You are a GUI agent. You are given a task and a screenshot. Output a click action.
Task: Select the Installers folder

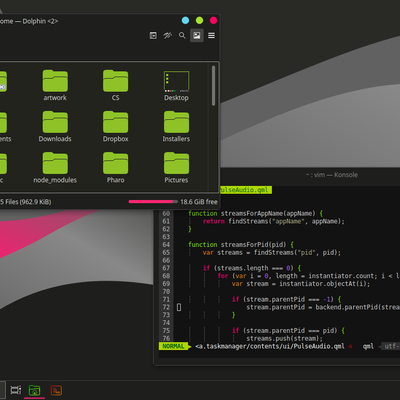(176, 127)
